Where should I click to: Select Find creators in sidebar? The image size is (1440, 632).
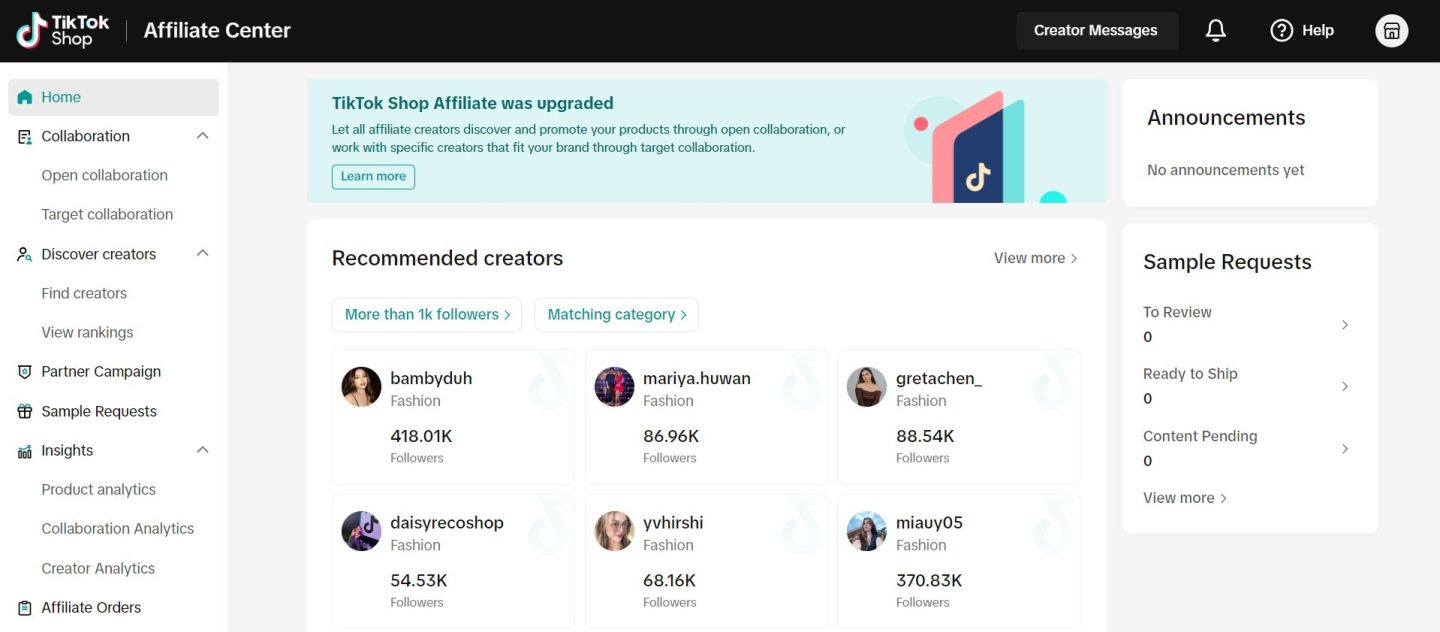point(84,293)
